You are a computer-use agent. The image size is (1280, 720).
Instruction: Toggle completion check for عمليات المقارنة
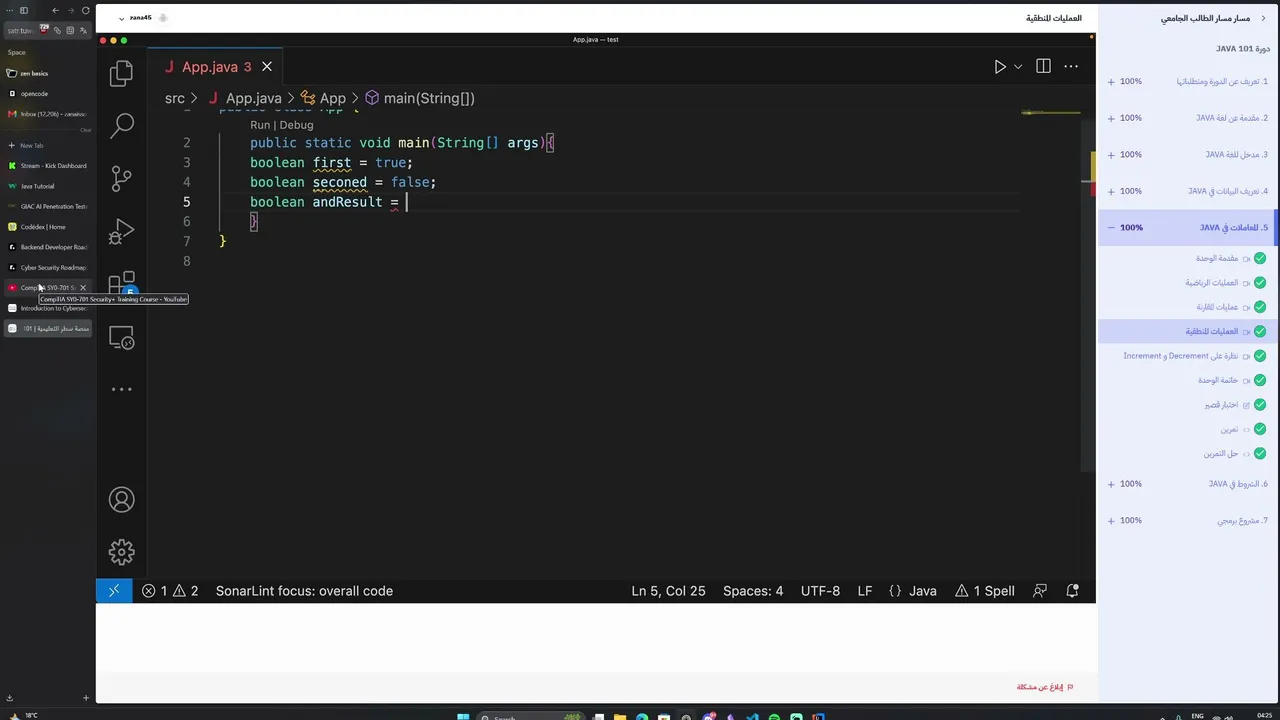point(1260,307)
